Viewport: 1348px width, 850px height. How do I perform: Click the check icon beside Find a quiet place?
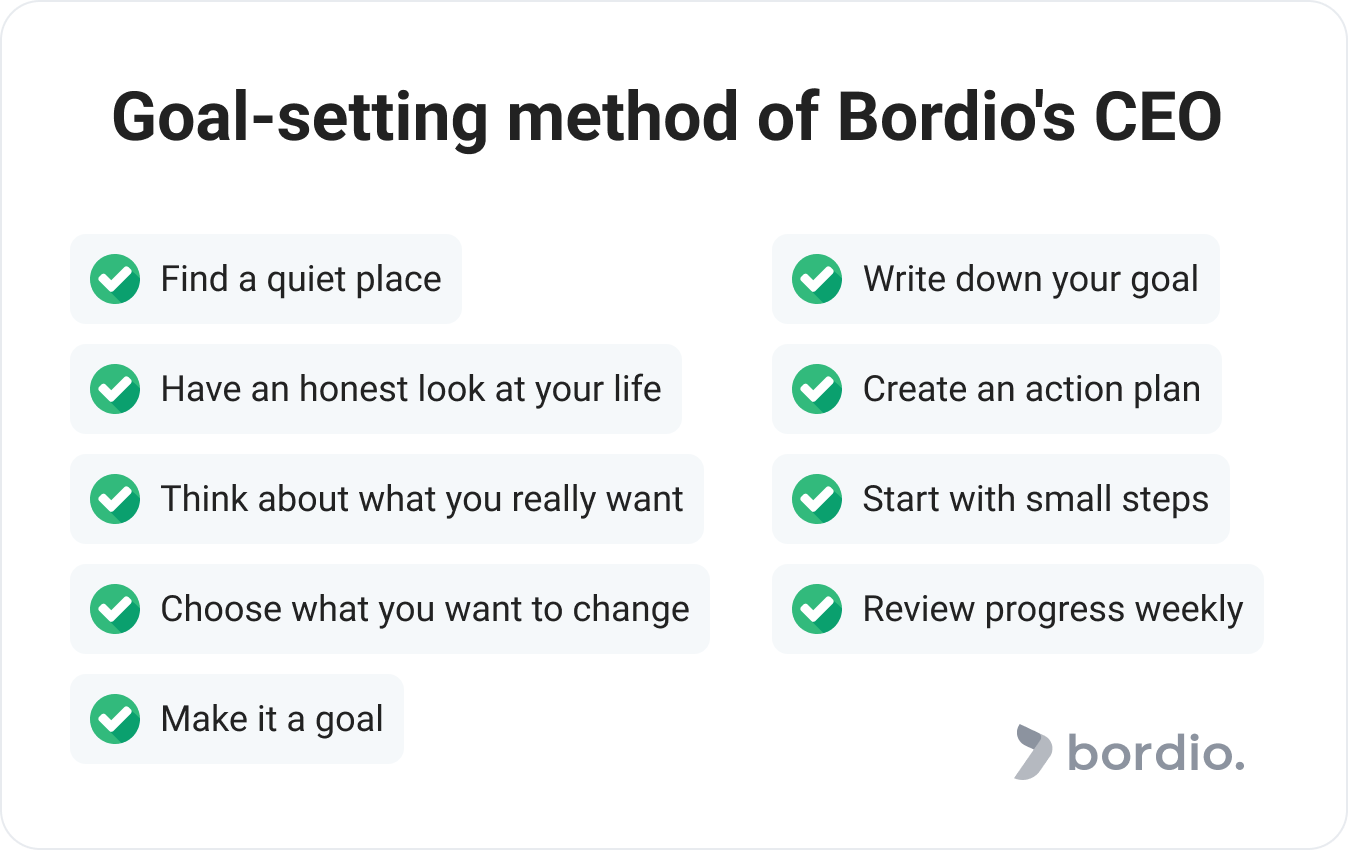(115, 279)
